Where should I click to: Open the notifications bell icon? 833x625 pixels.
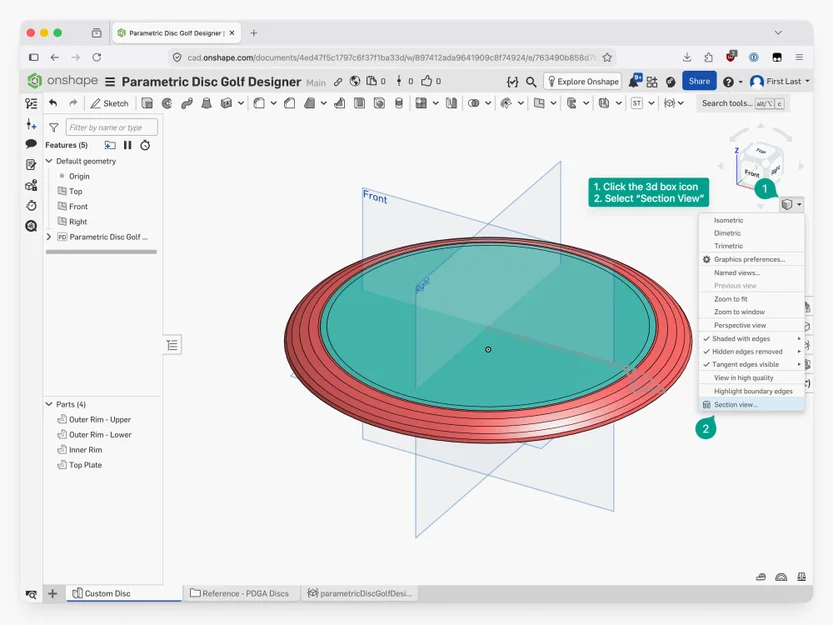(x=634, y=81)
